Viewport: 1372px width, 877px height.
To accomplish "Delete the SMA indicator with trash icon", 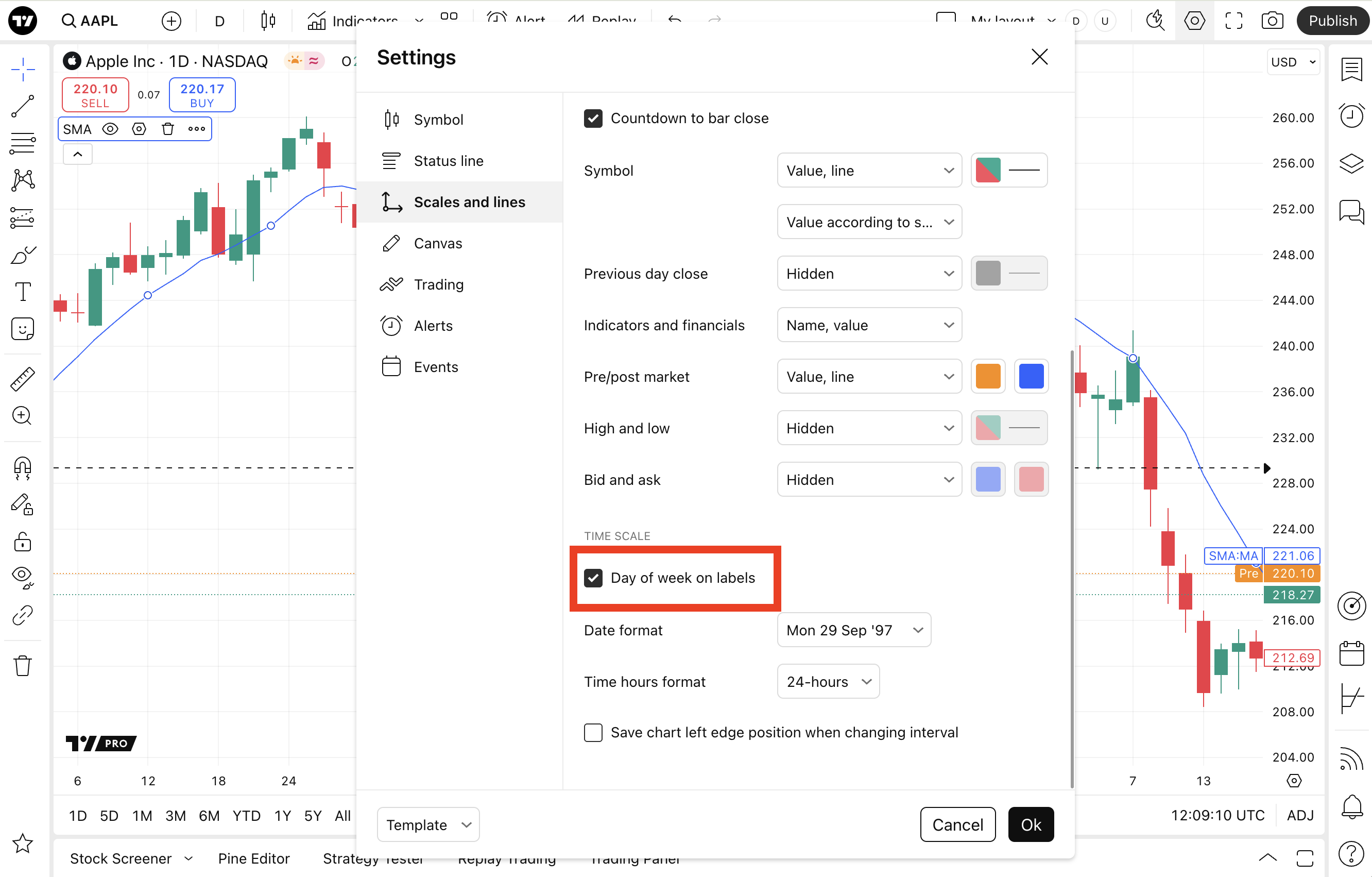I will click(x=167, y=129).
